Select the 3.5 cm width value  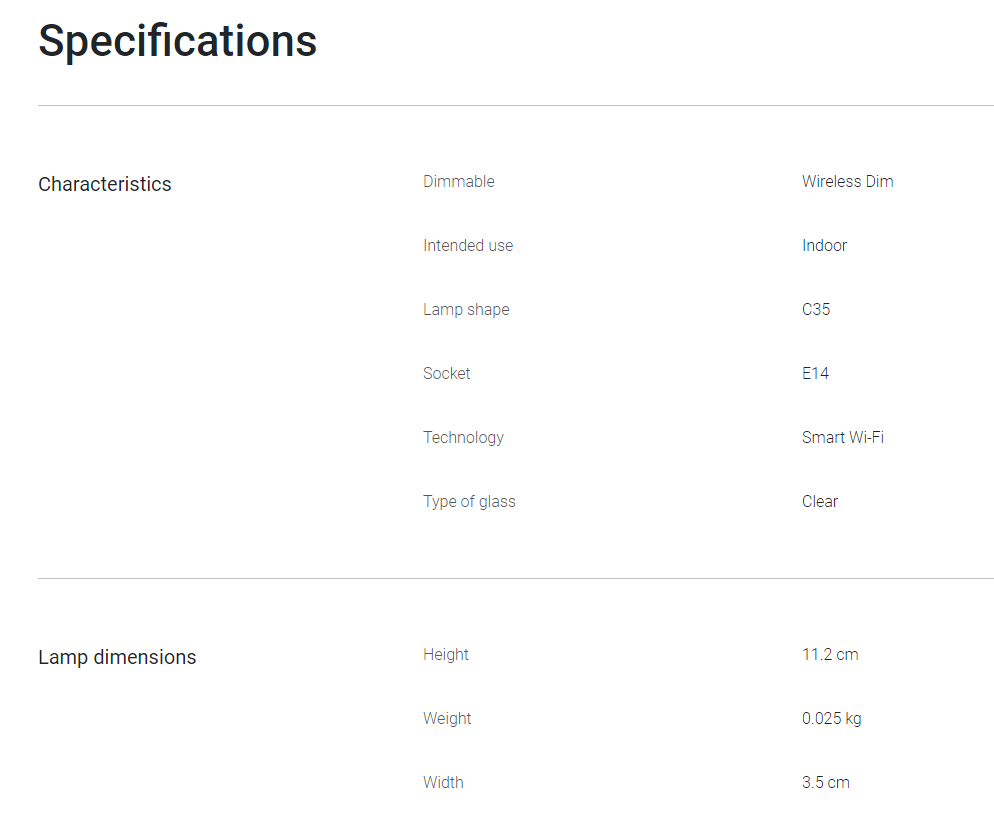[826, 782]
